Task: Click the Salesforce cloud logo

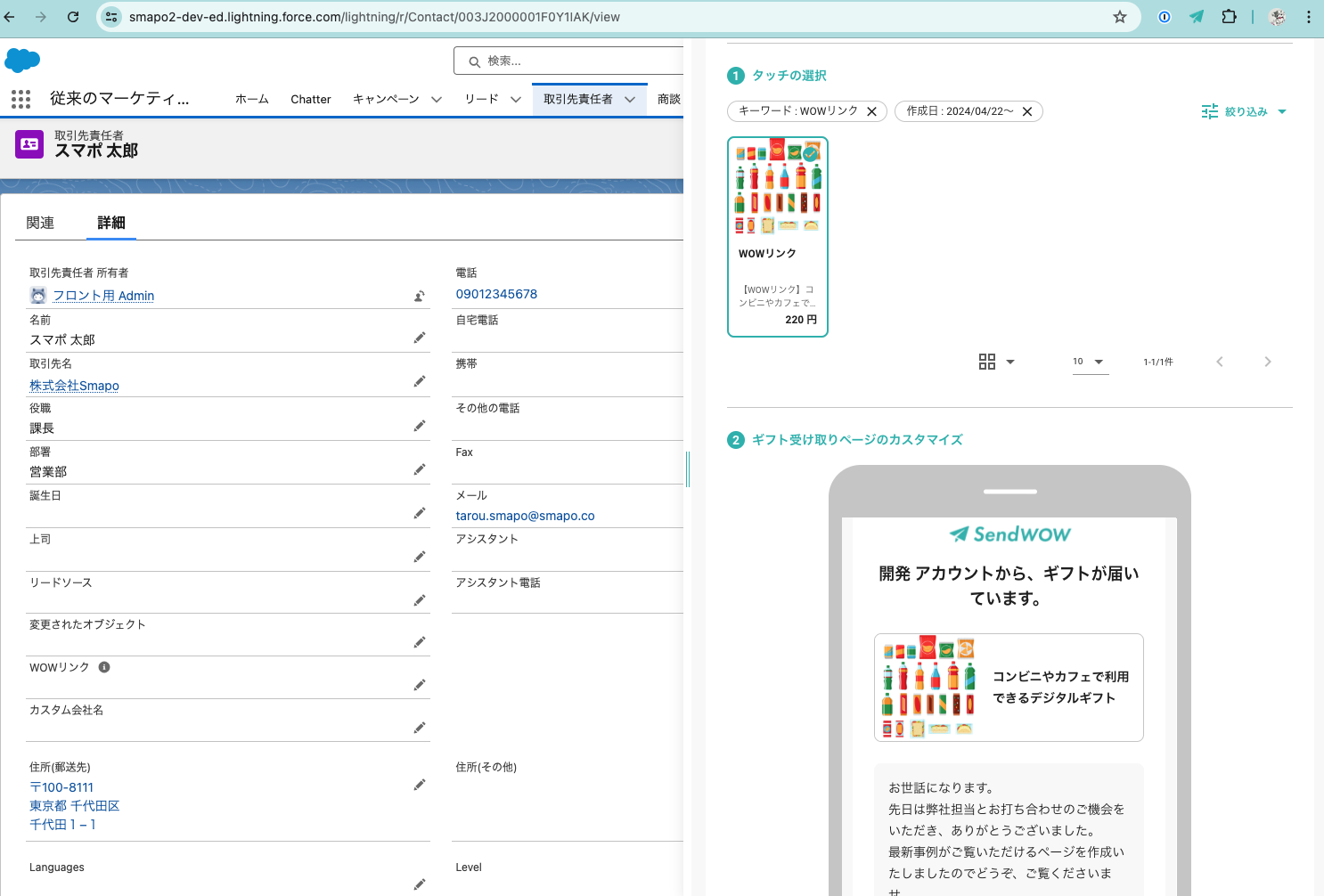Action: coord(22,61)
